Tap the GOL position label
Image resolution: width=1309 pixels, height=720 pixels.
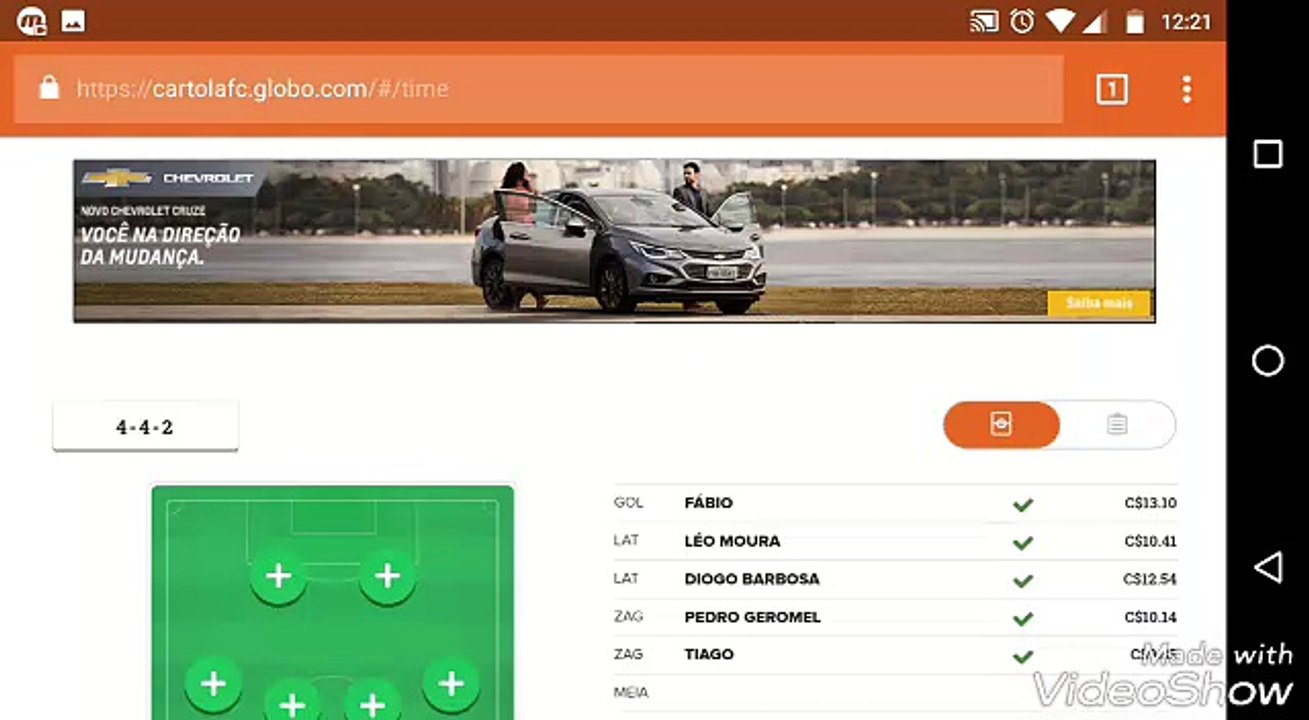[x=629, y=503]
